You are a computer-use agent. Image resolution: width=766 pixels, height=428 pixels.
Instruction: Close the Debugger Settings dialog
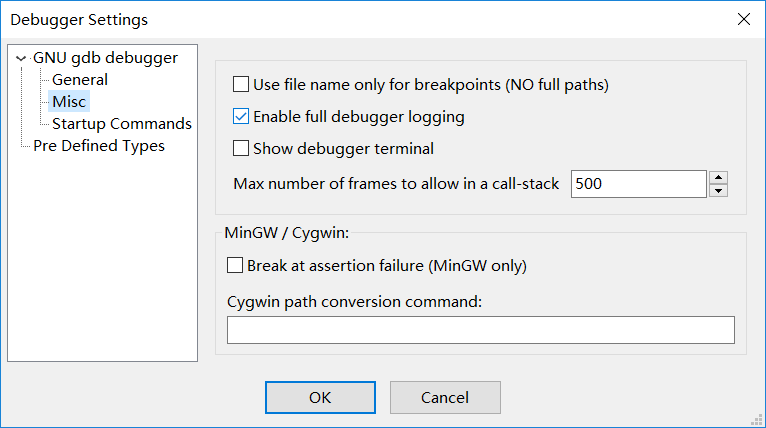point(743,19)
